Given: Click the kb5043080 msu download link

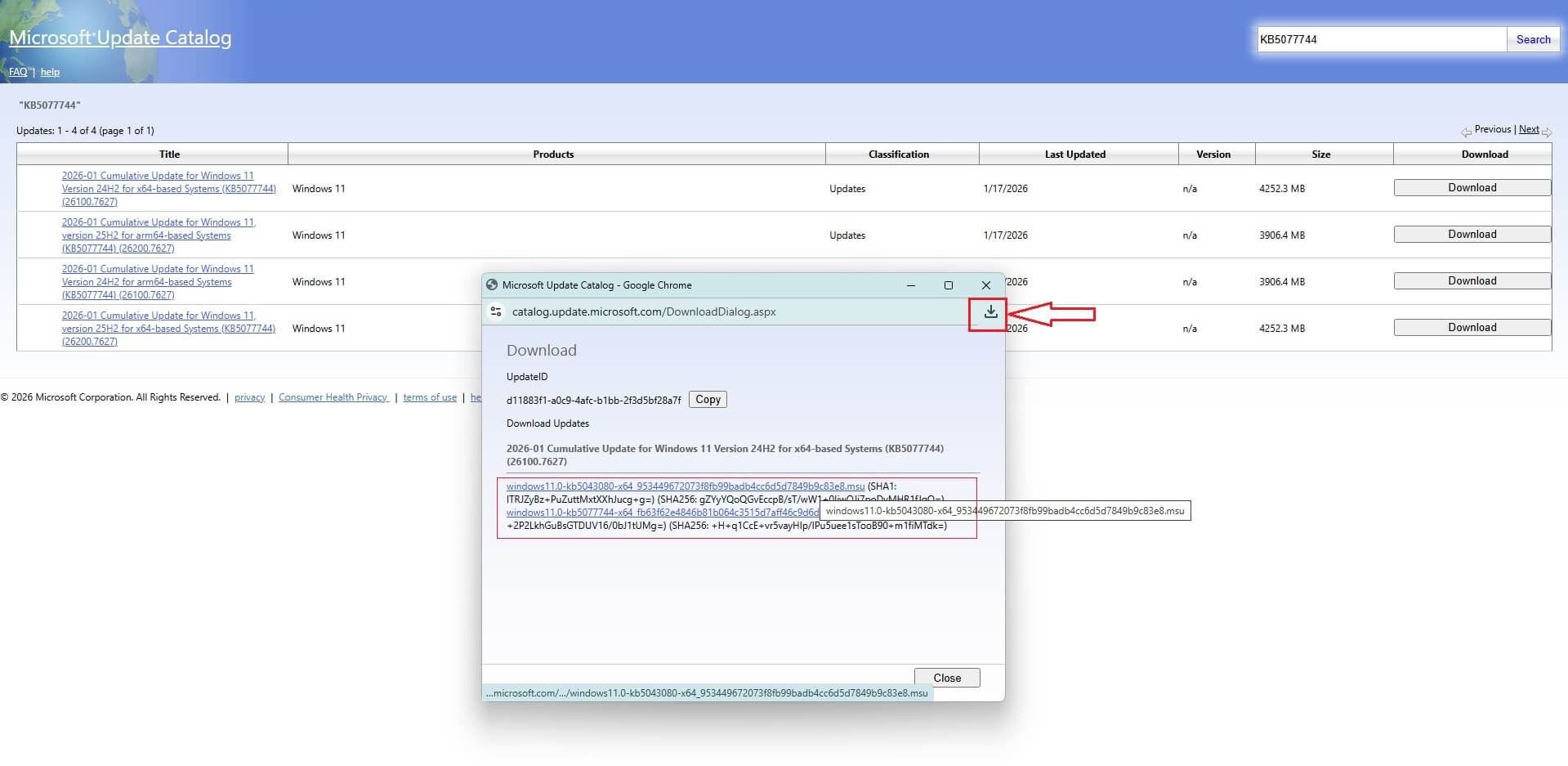Looking at the screenshot, I should pos(685,486).
